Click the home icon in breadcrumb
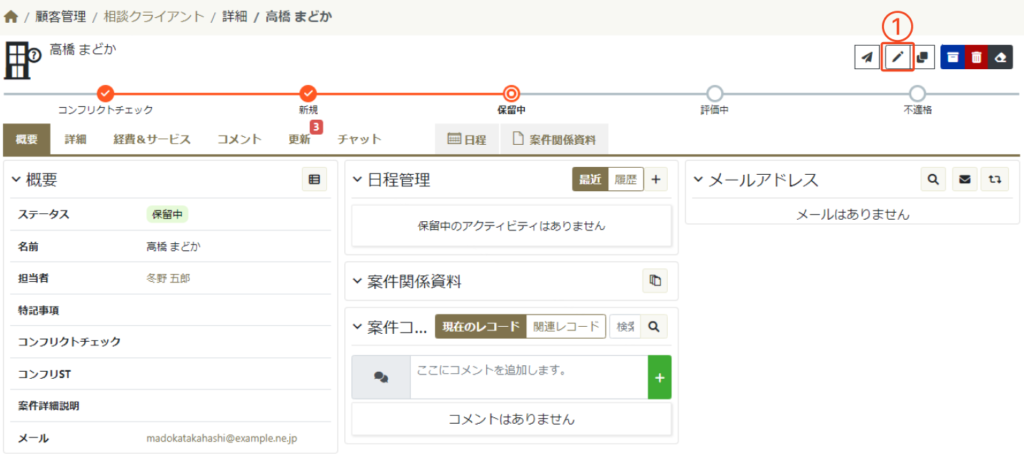1024x458 pixels. pyautogui.click(x=11, y=17)
